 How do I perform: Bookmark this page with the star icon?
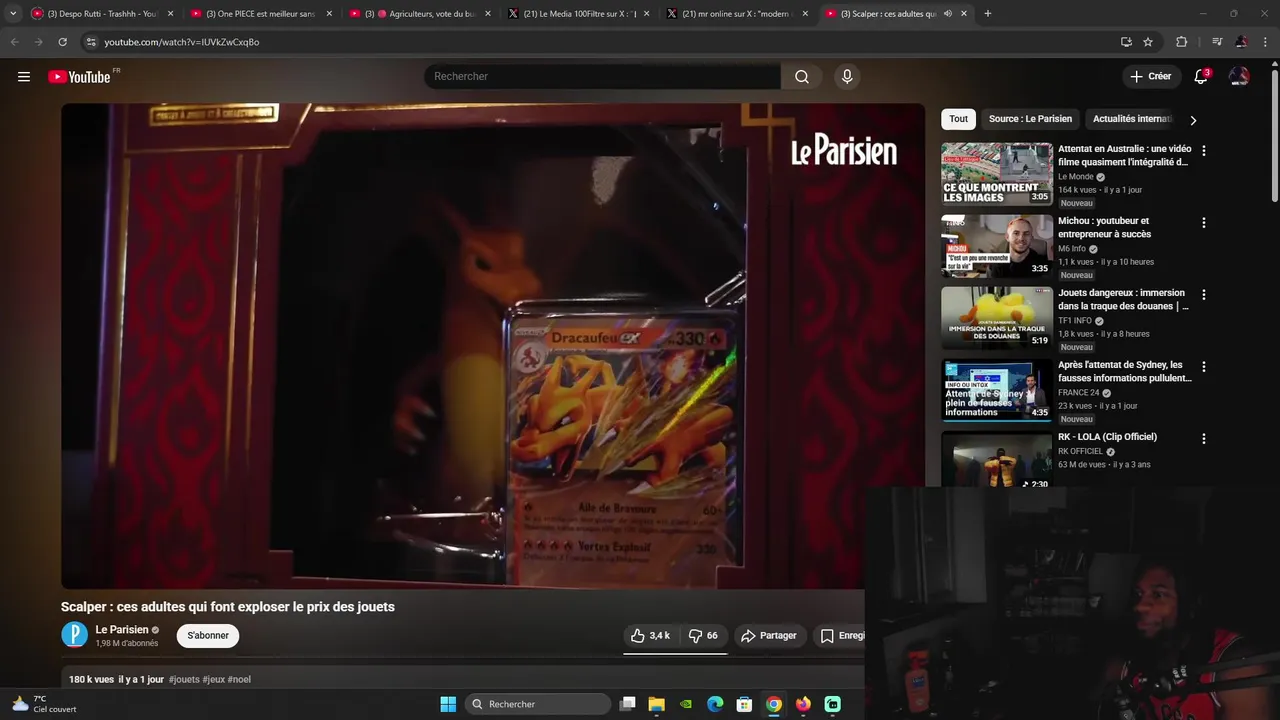(x=1148, y=42)
